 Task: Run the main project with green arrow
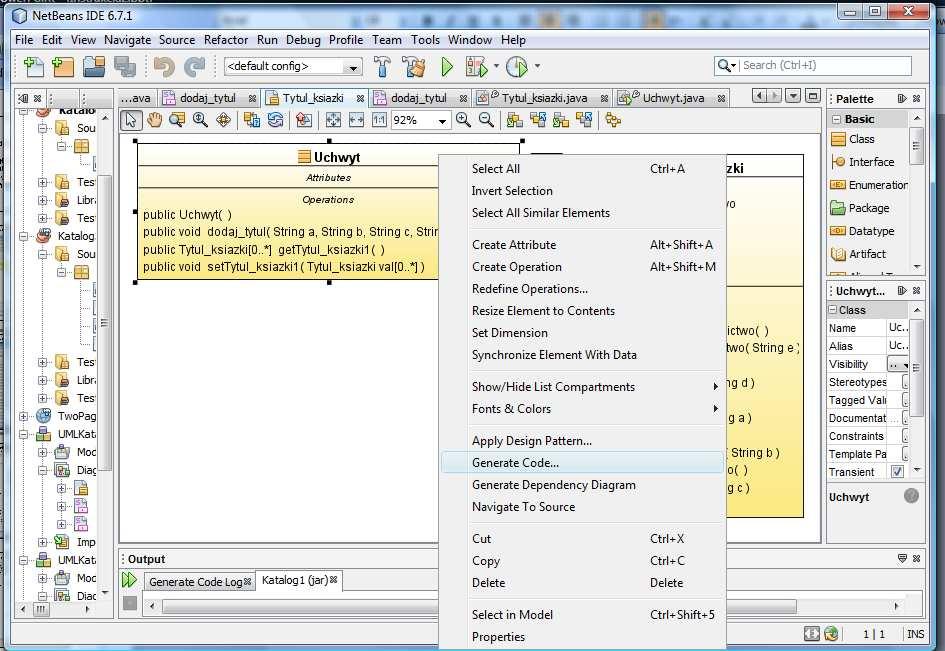click(x=447, y=66)
